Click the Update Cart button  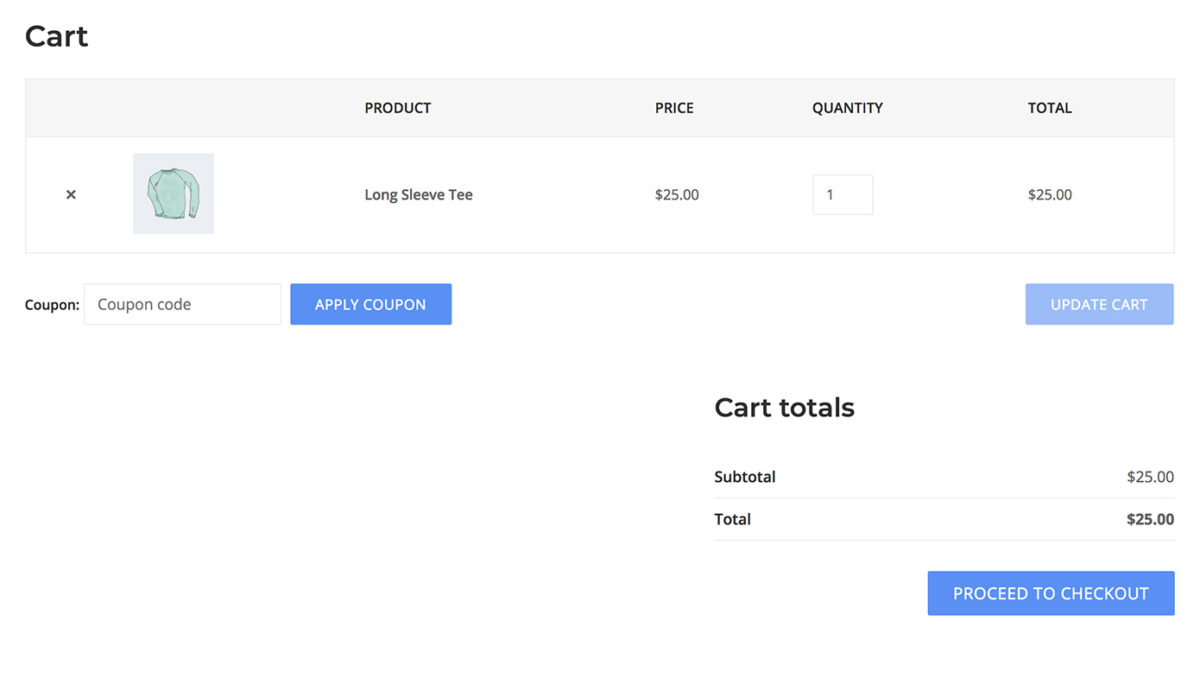click(1099, 304)
